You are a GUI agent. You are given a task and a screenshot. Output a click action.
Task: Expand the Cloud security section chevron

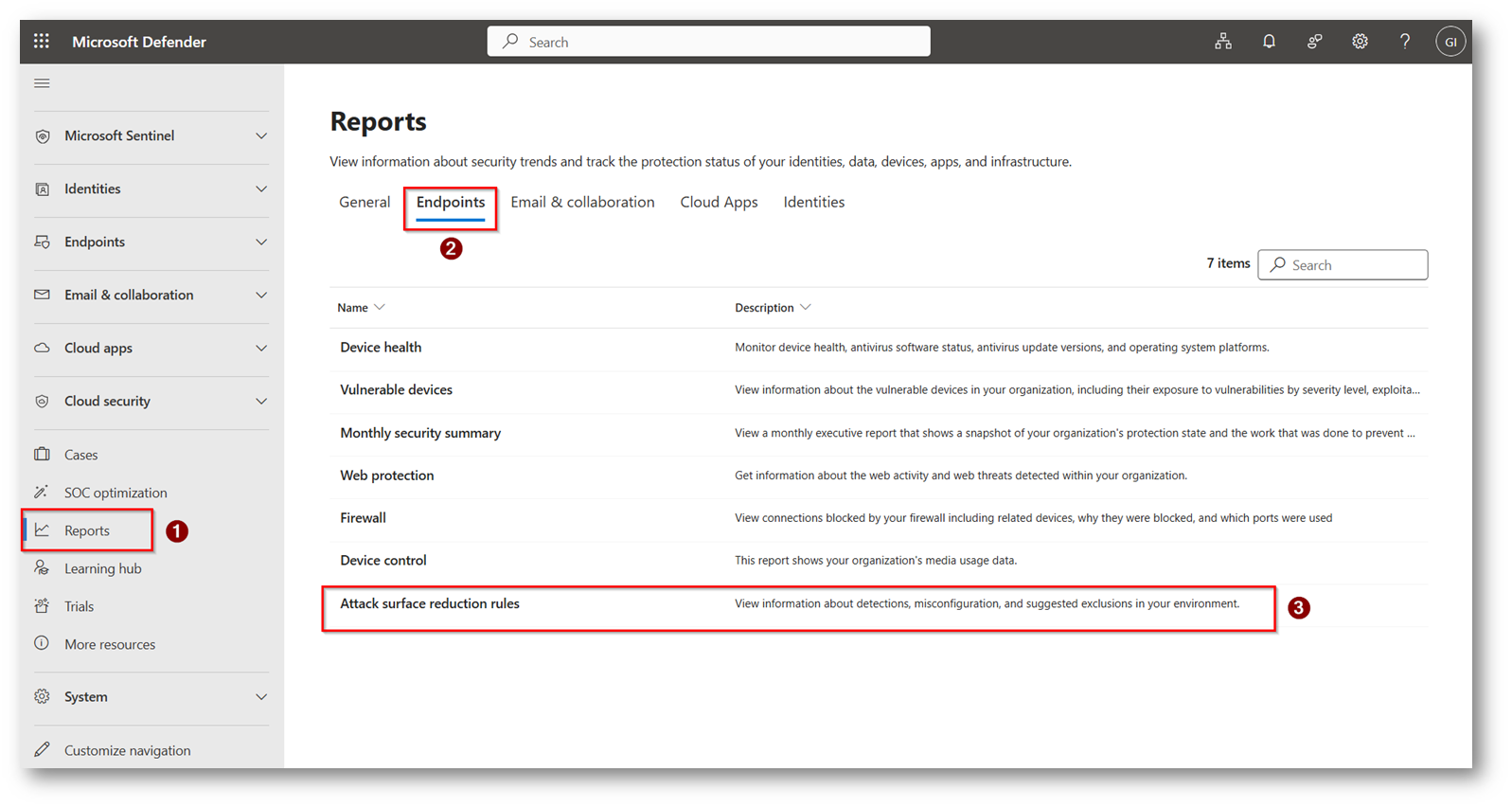[261, 402]
